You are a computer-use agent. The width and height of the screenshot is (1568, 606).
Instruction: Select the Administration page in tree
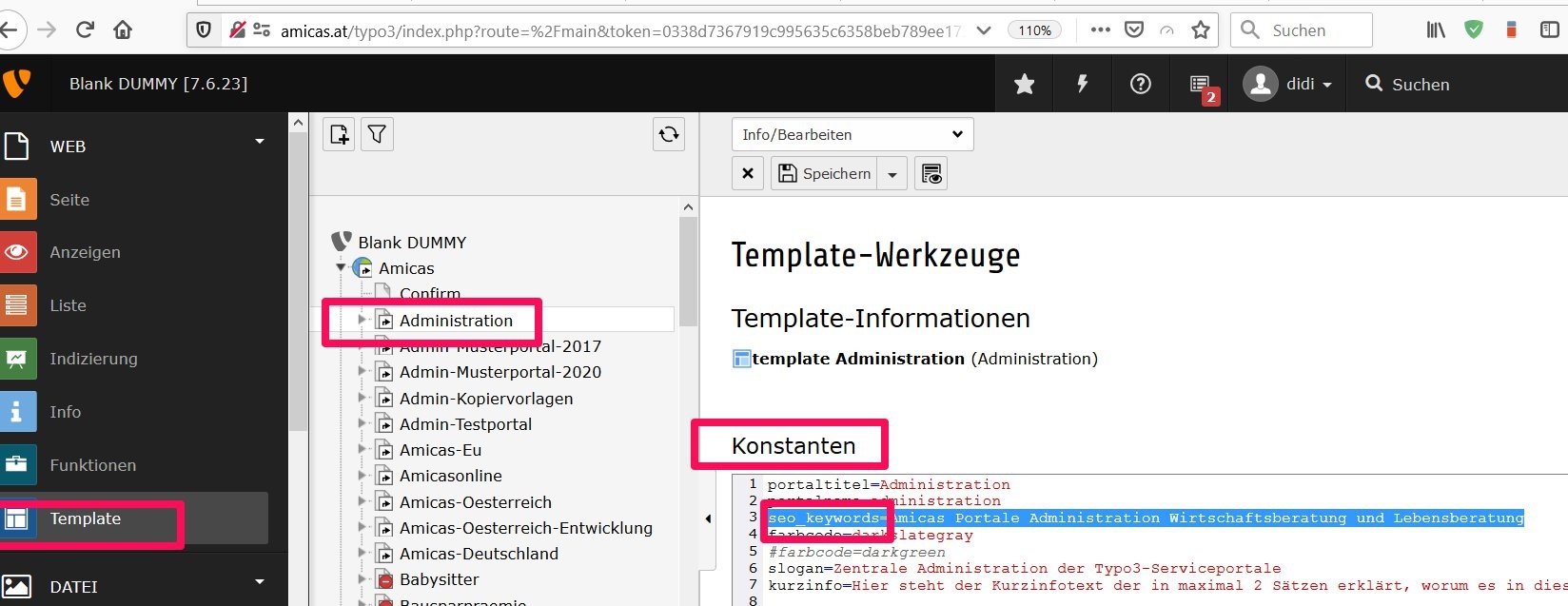456,321
